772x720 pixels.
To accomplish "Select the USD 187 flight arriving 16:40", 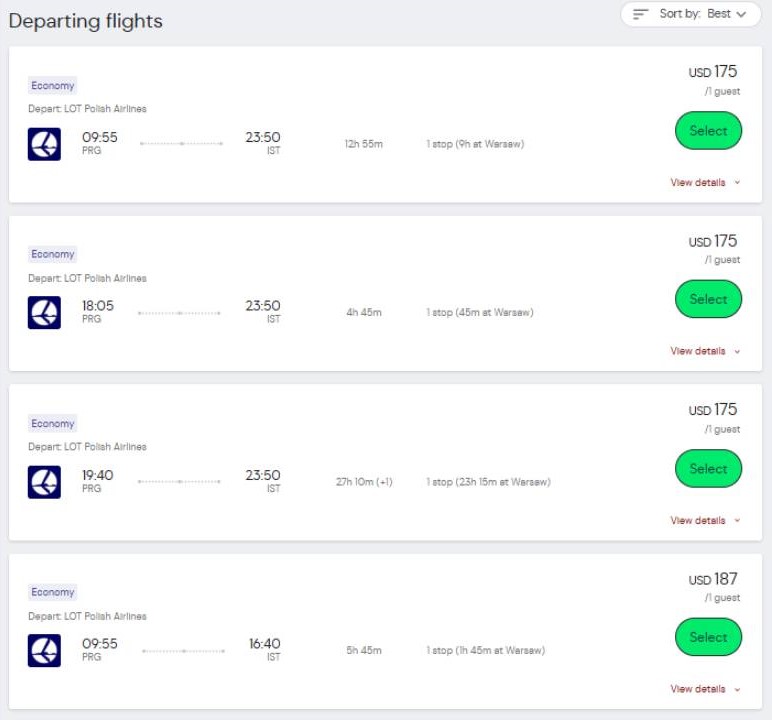I will pyautogui.click(x=708, y=637).
